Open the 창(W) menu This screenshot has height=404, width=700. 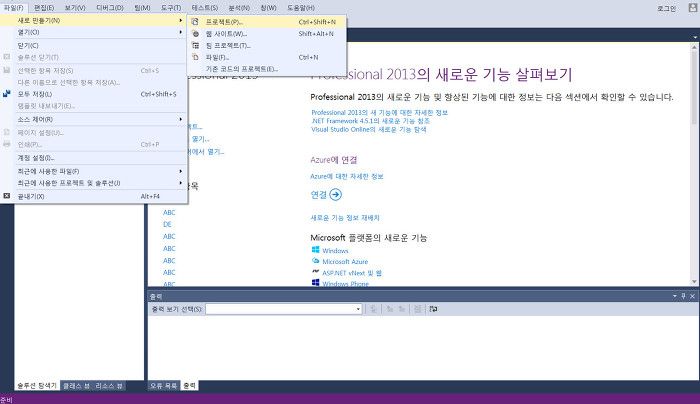coord(268,8)
